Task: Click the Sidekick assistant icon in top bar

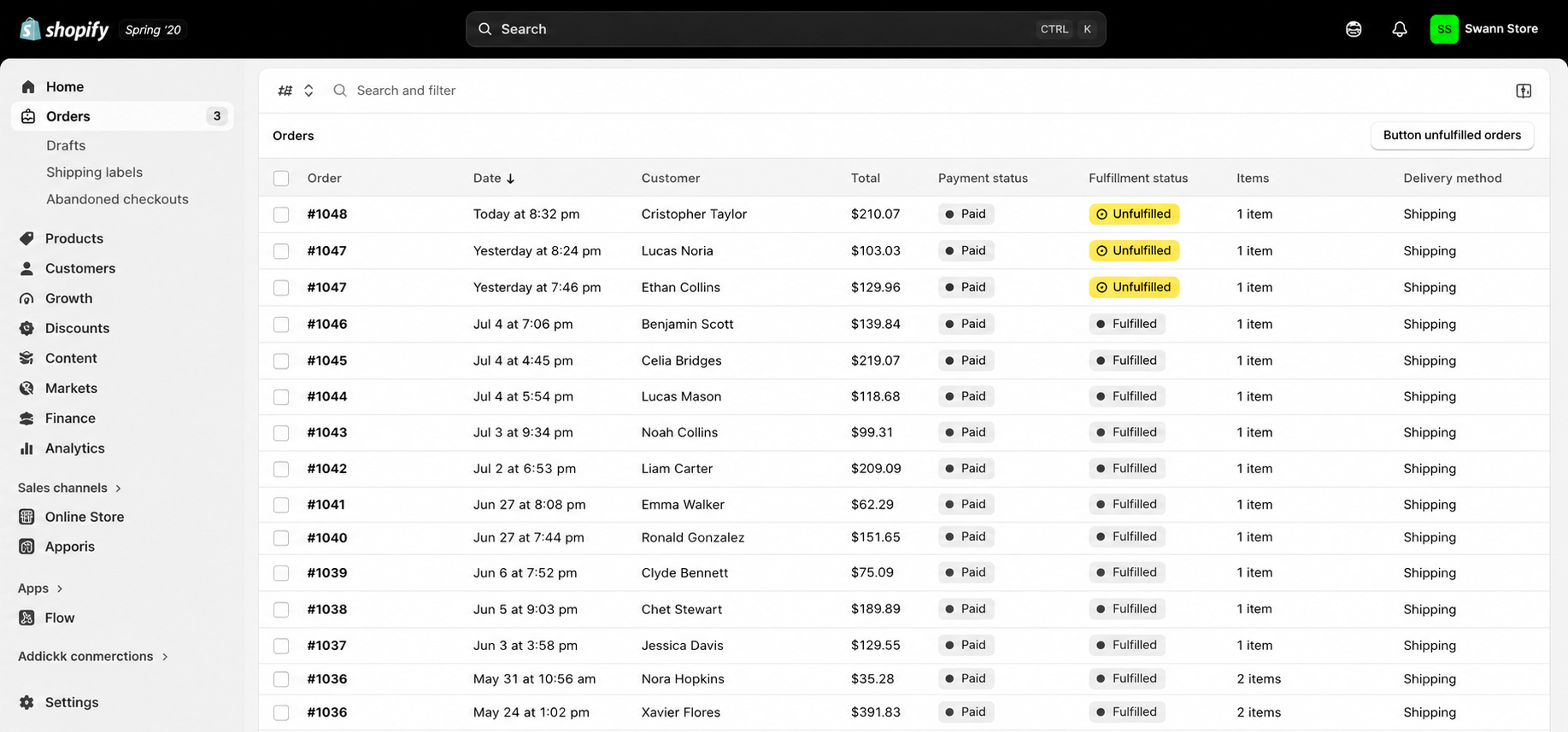Action: tap(1354, 29)
